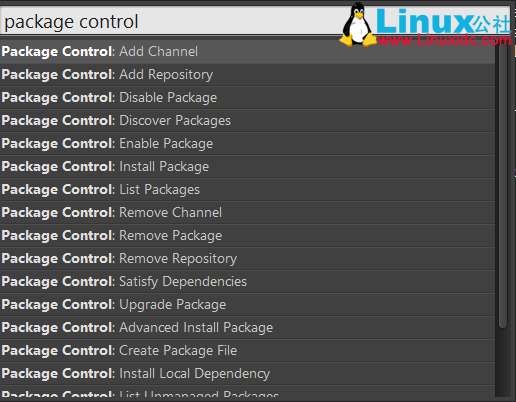Select Package Control: Upgrade Package
The image size is (516, 402).
click(247, 305)
